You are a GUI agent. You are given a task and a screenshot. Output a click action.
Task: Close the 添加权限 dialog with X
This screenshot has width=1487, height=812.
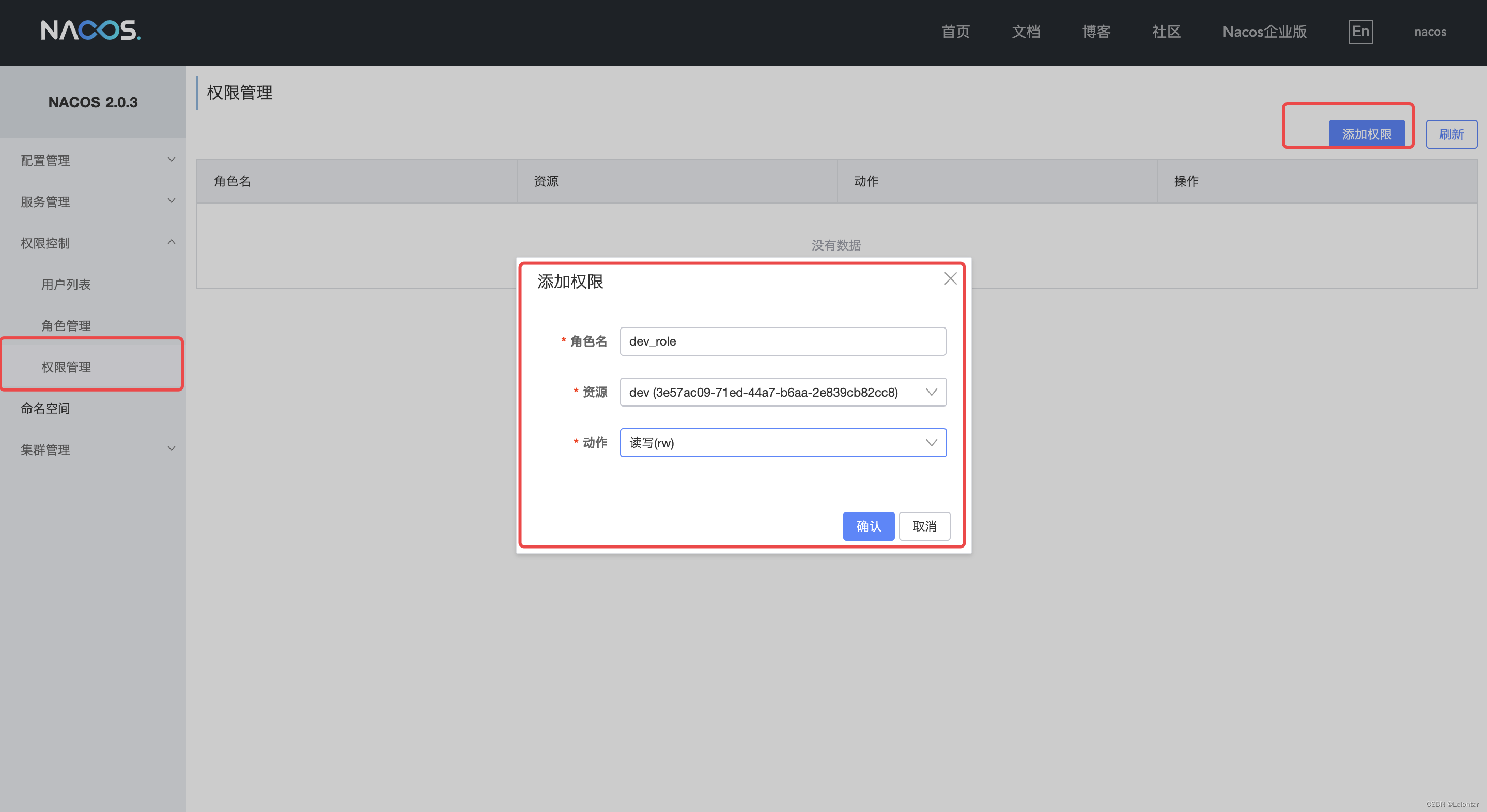point(950,279)
